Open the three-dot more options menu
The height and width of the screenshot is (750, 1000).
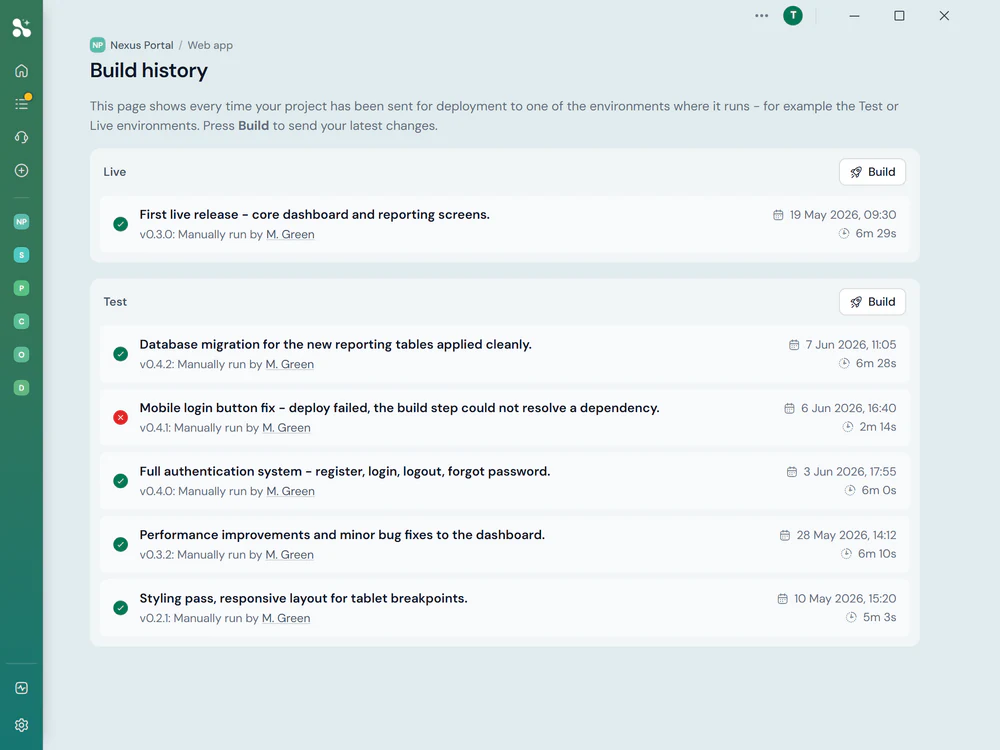tap(761, 15)
